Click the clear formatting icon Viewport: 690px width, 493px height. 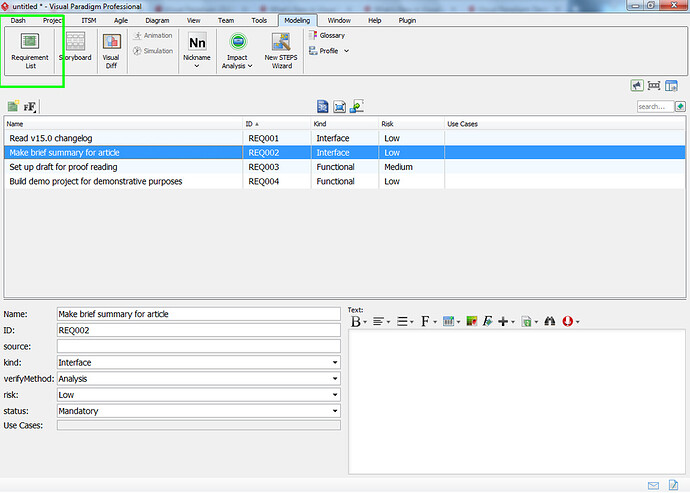488,322
